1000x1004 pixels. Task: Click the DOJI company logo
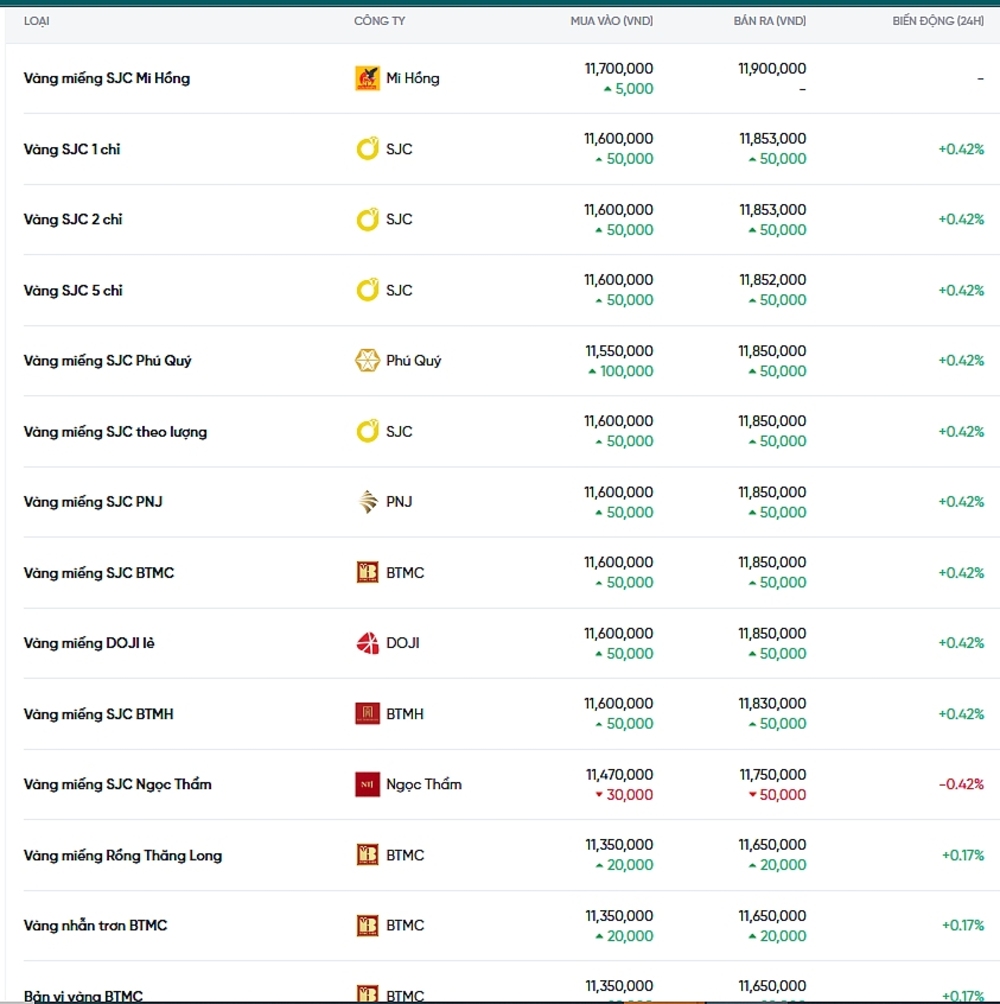[367, 643]
